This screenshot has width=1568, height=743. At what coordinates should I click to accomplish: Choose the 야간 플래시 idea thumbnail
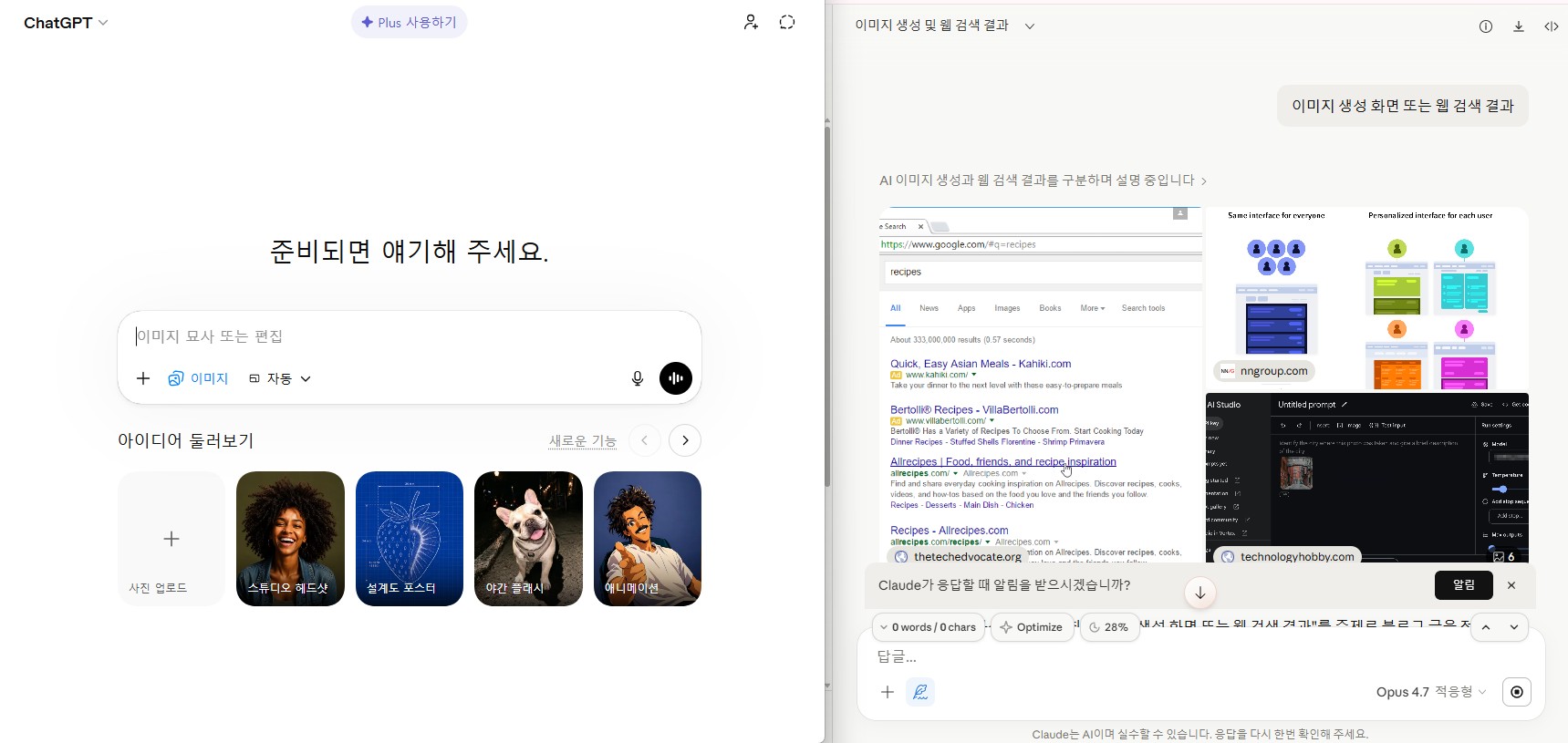tap(528, 539)
